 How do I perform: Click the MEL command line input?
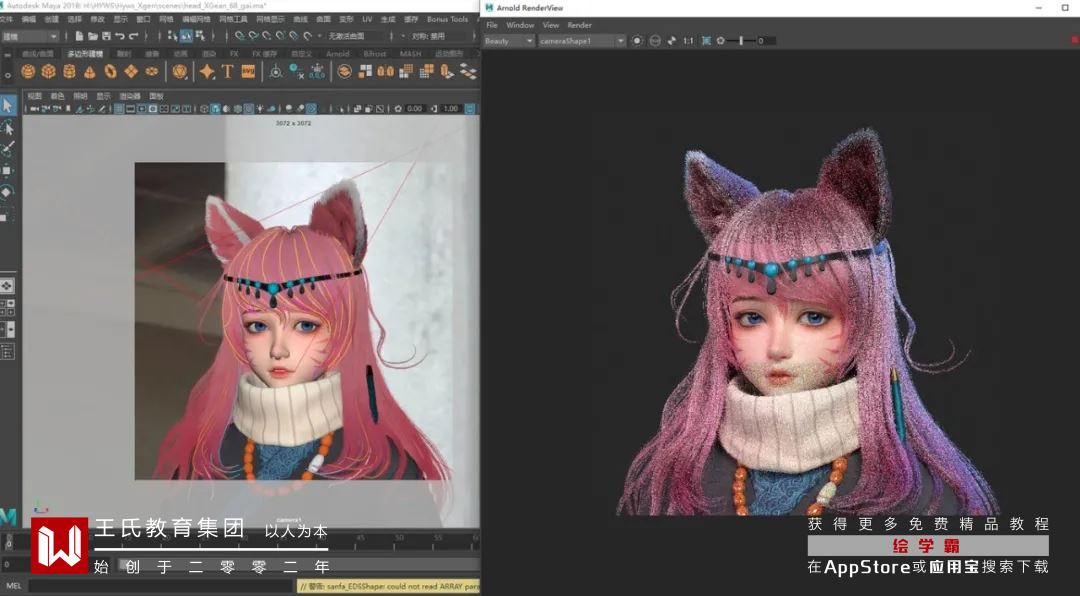tap(162, 586)
